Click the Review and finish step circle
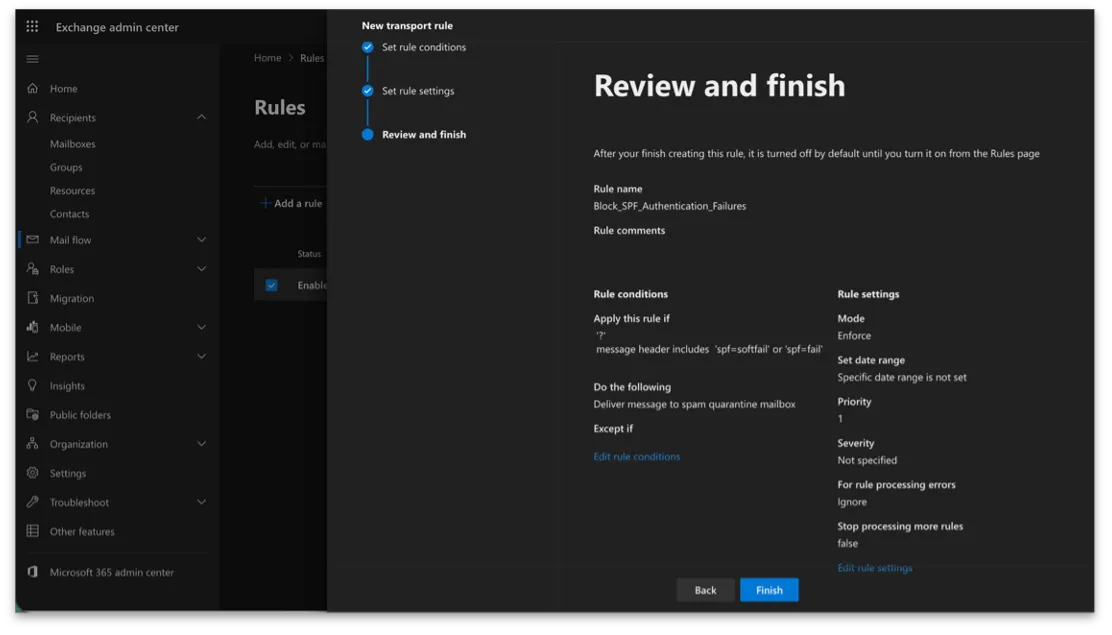The height and width of the screenshot is (635, 1112). 367,135
